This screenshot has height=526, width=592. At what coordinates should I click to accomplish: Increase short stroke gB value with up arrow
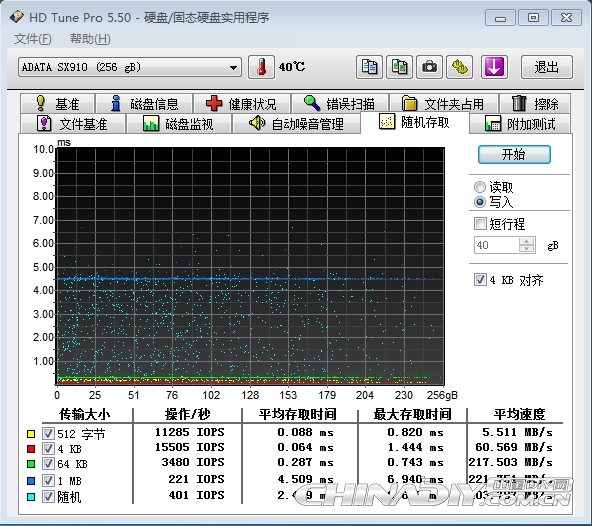click(x=526, y=241)
